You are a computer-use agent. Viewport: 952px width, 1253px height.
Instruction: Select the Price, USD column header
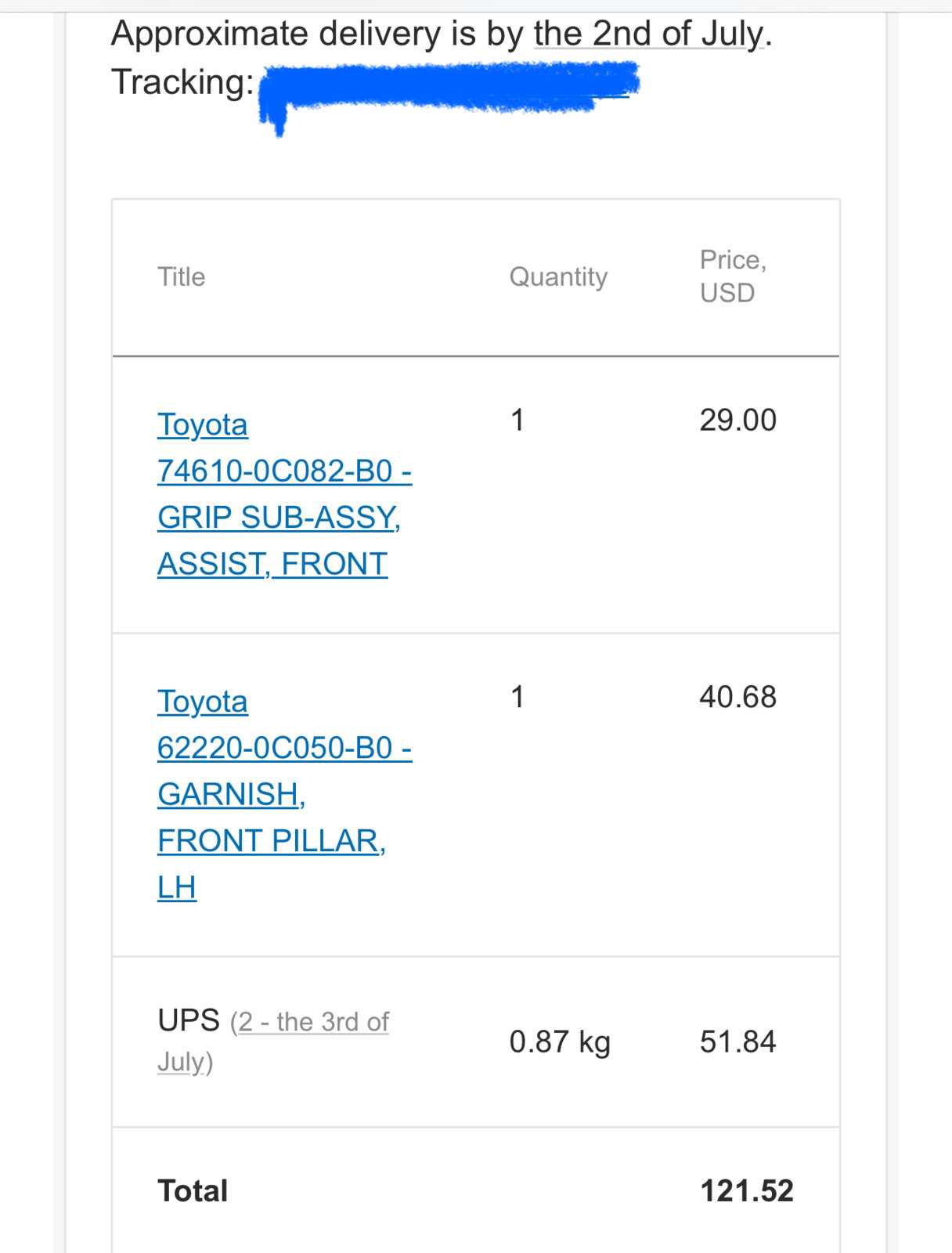733,276
